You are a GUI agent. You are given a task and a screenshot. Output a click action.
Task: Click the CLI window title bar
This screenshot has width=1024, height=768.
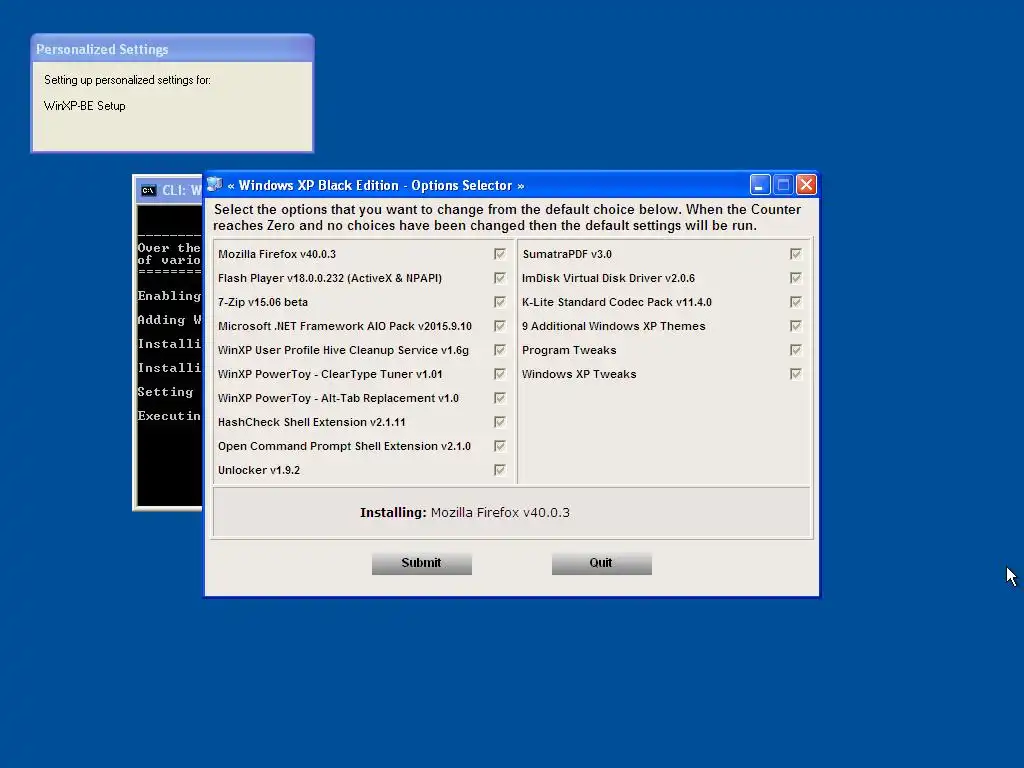coord(169,190)
